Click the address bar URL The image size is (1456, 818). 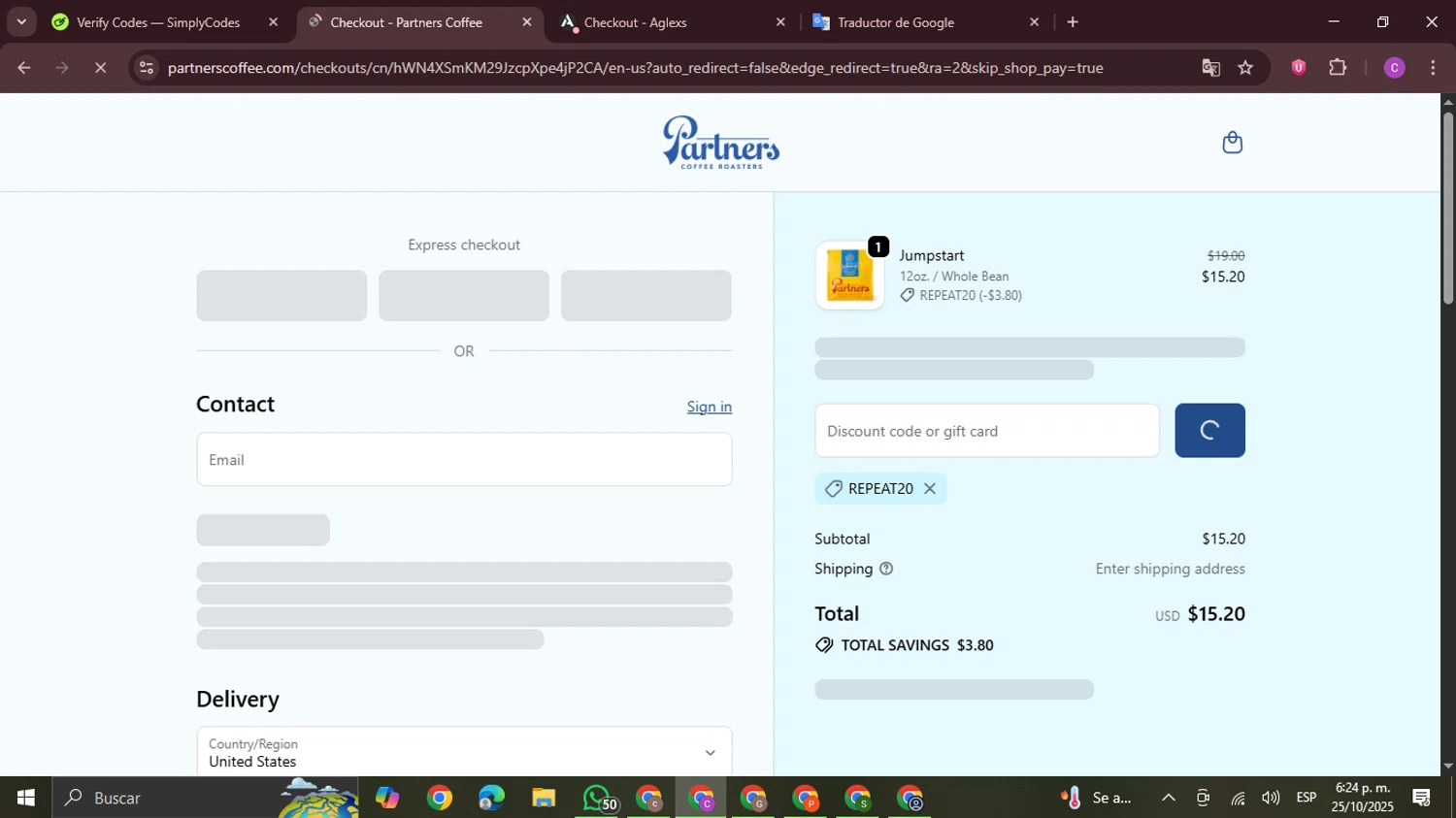[635, 68]
